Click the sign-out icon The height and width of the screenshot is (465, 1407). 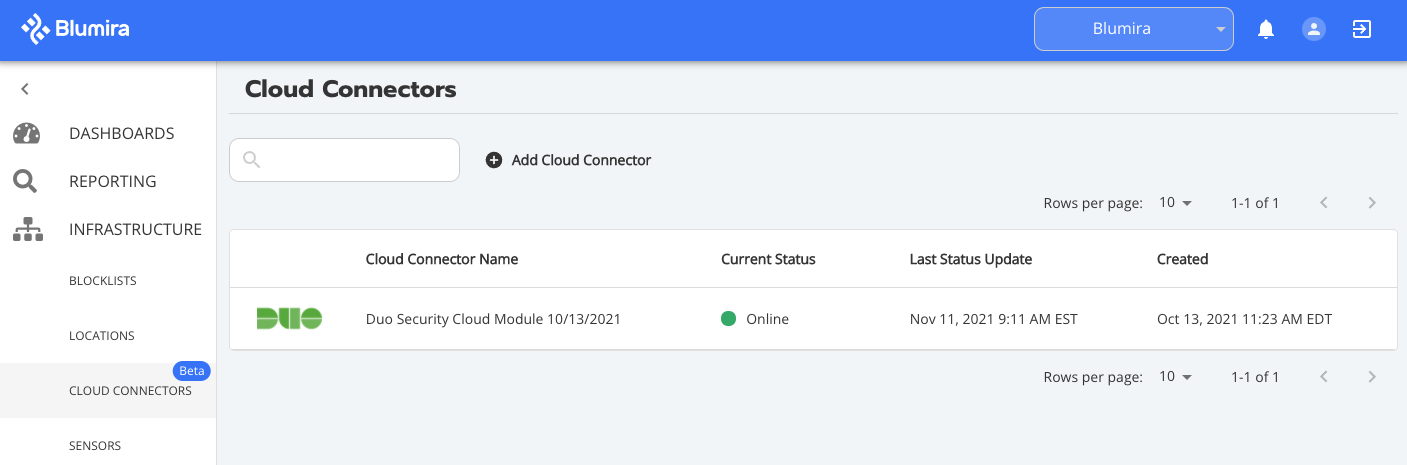coord(1362,29)
